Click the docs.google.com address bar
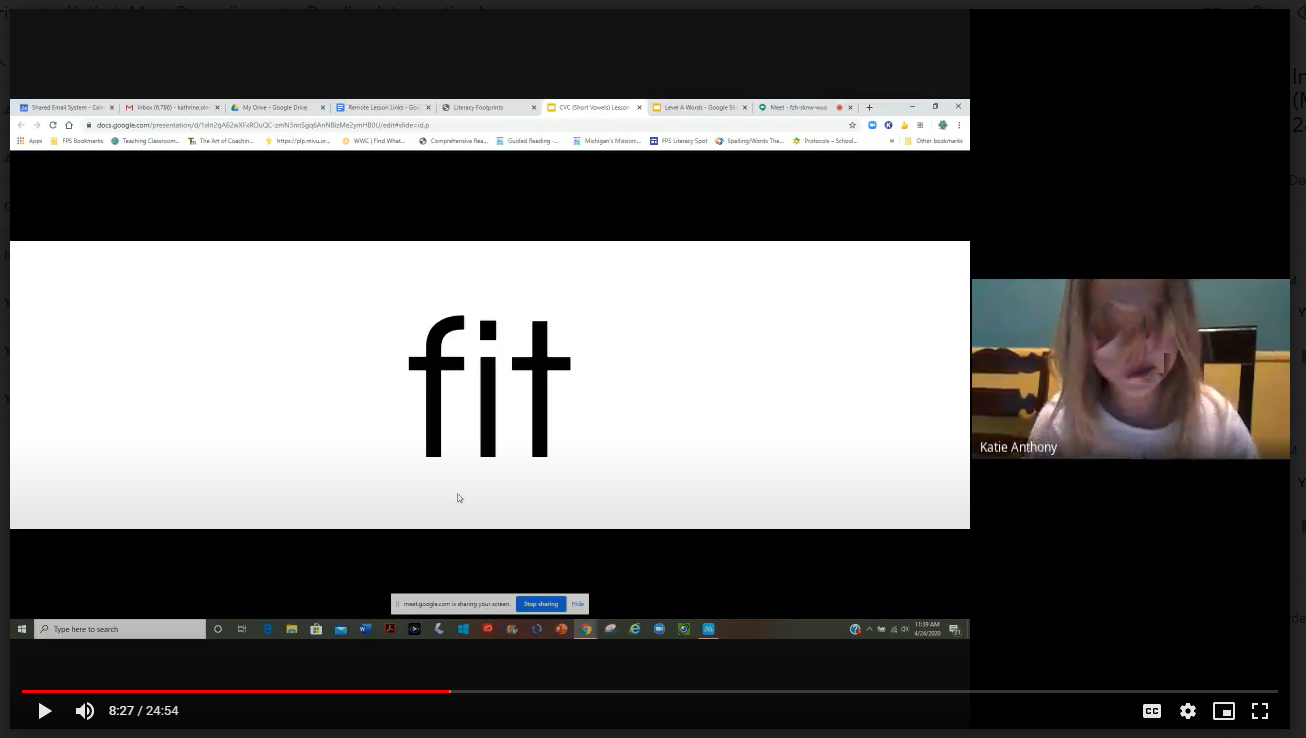The image size is (1306, 738). 470,125
